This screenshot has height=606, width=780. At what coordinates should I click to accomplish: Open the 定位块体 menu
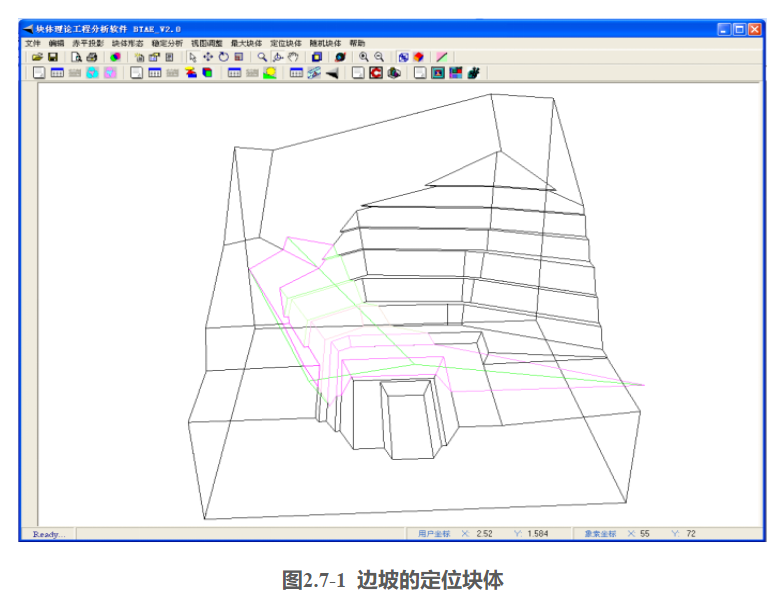point(286,44)
